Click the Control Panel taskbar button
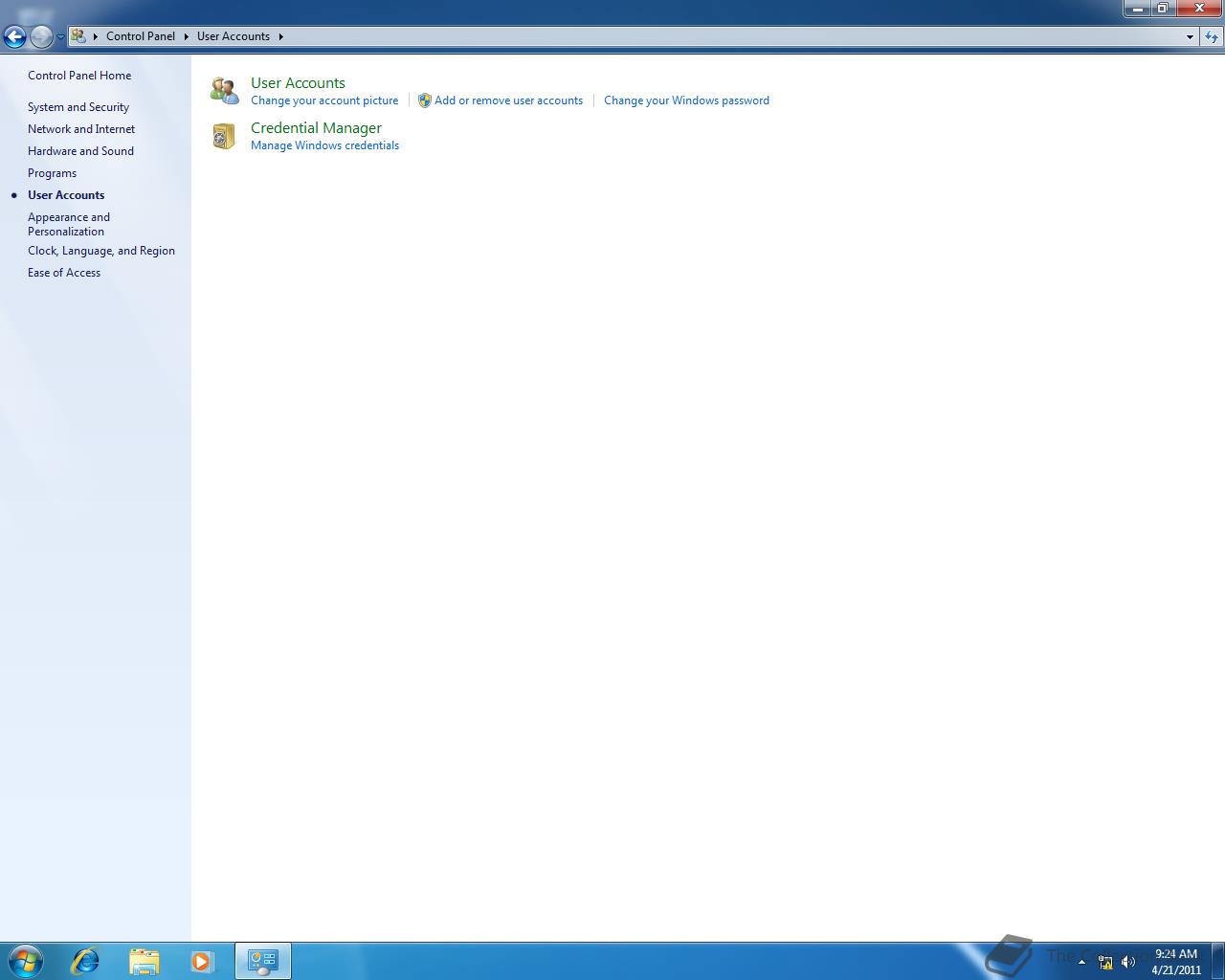 coord(263,961)
